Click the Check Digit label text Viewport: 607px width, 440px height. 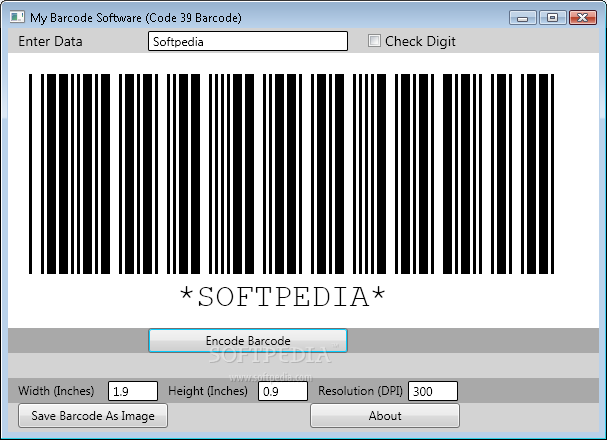pyautogui.click(x=420, y=41)
